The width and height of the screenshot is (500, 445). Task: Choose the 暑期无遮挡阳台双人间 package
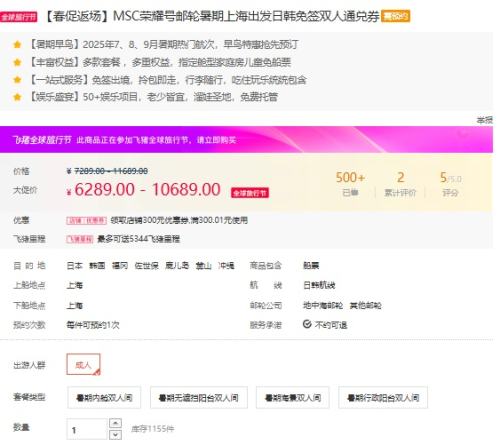(x=199, y=397)
